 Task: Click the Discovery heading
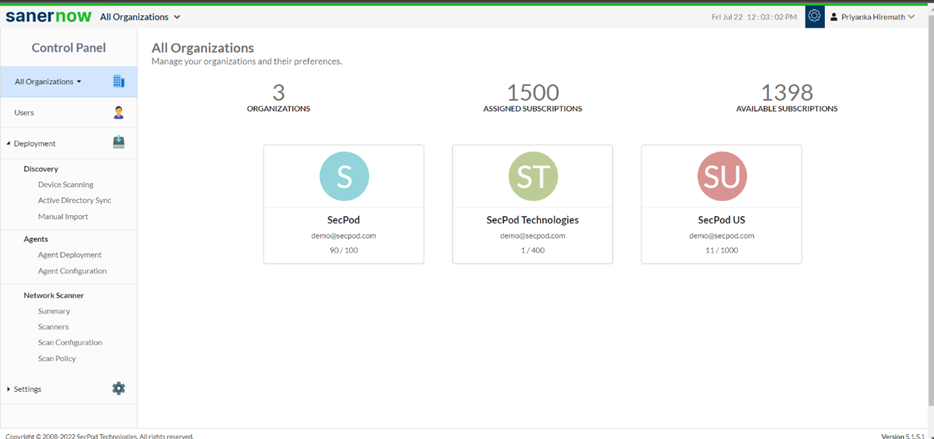click(41, 169)
